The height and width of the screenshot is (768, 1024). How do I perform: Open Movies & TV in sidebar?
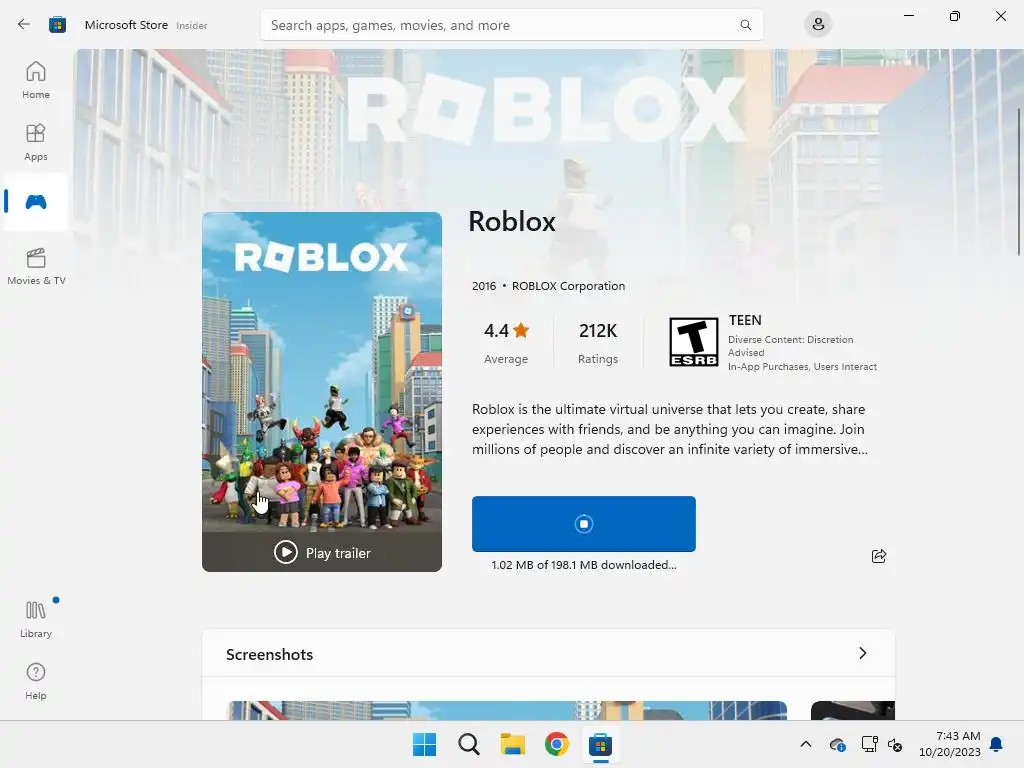pyautogui.click(x=36, y=266)
